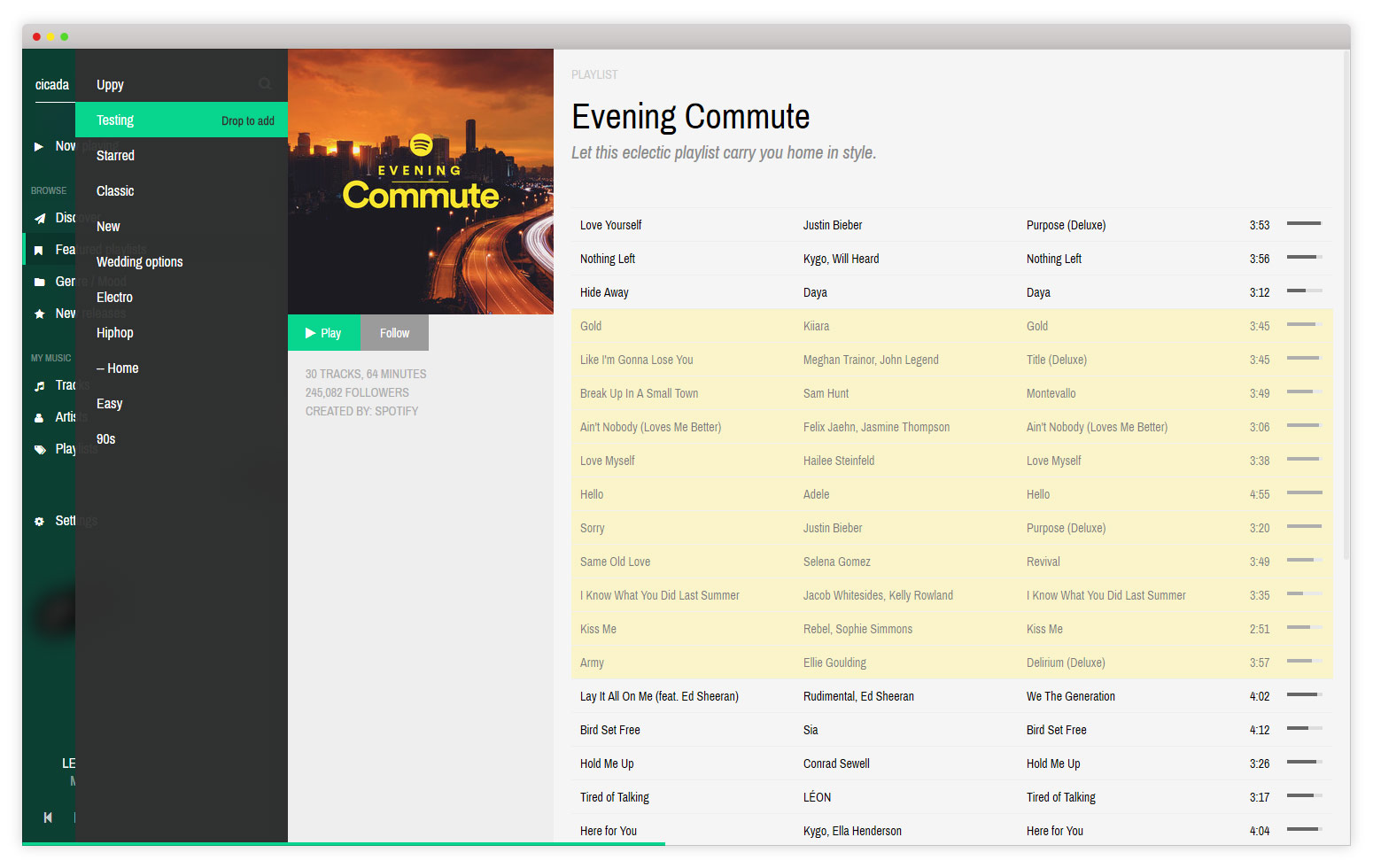Open the album Delirium (Deluxe)
The width and height of the screenshot is (1373, 868).
click(1066, 663)
